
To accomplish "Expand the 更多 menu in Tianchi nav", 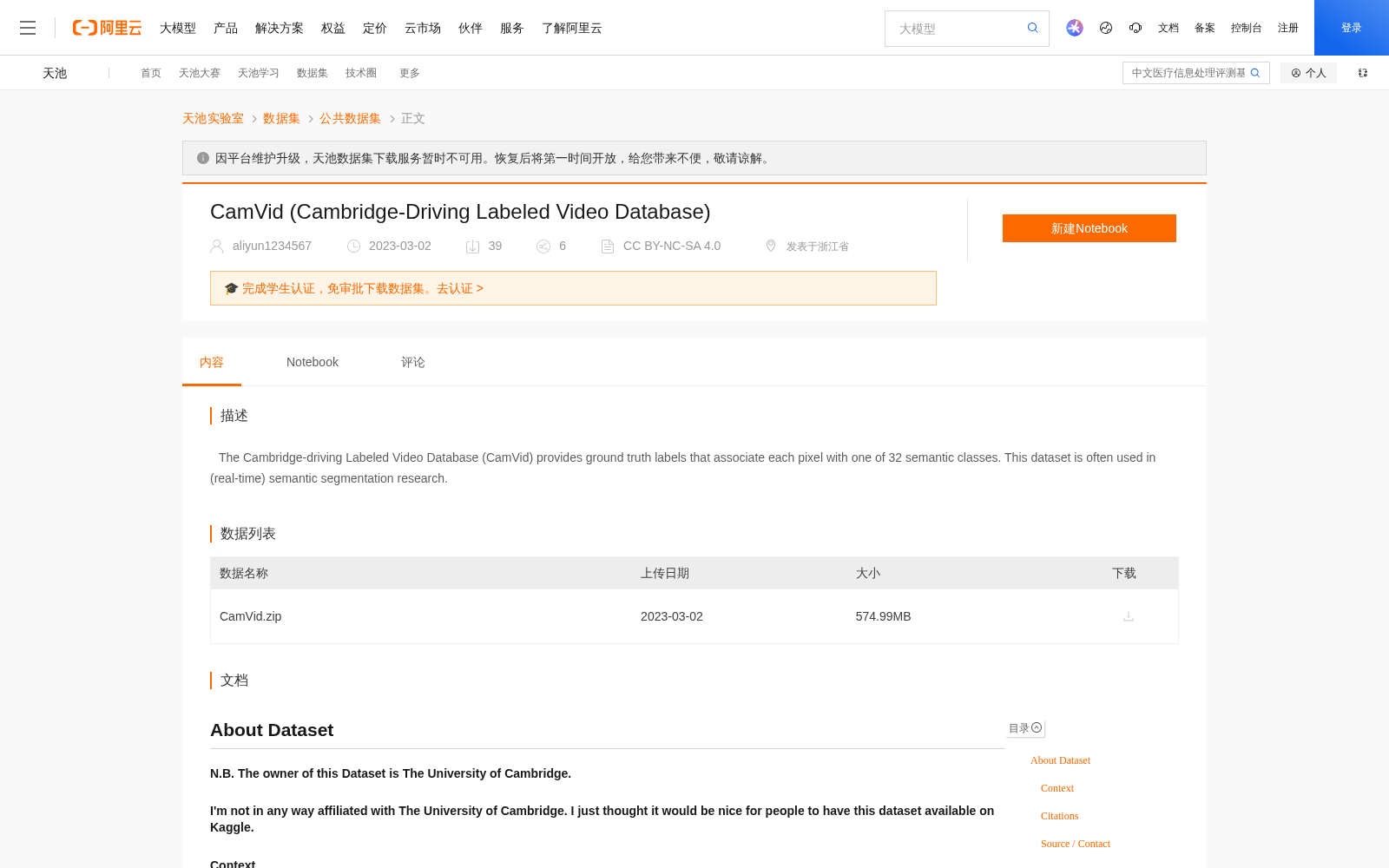I will [410, 73].
